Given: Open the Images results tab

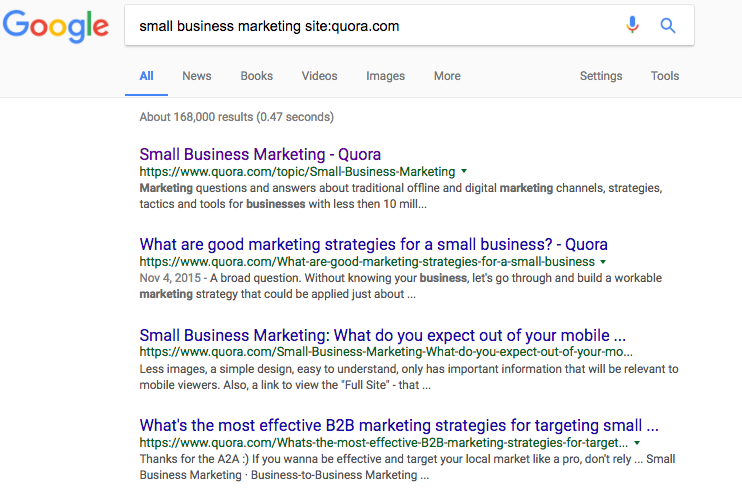Looking at the screenshot, I should 385,76.
